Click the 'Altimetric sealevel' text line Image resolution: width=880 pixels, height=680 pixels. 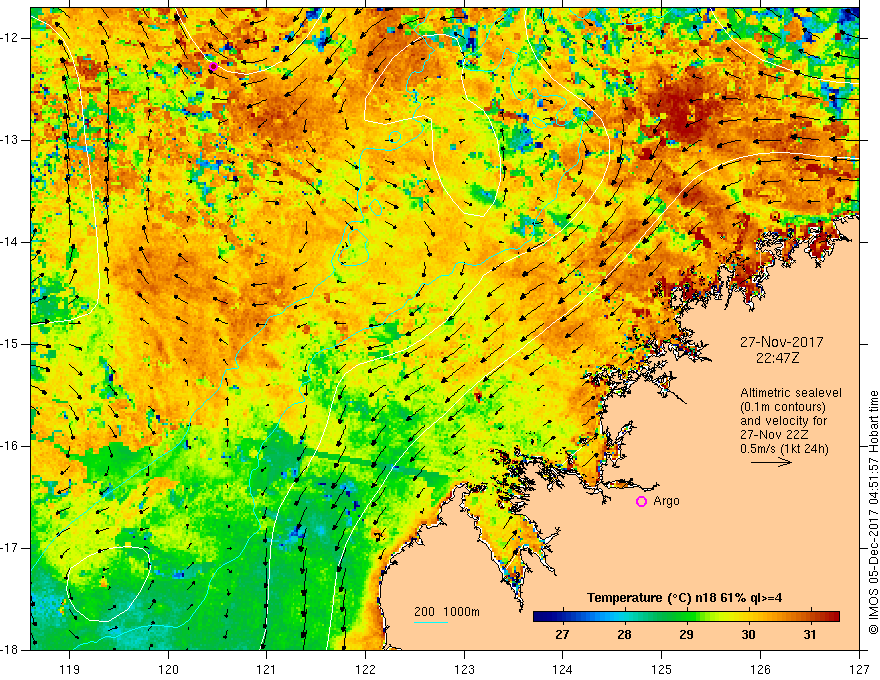pos(791,393)
